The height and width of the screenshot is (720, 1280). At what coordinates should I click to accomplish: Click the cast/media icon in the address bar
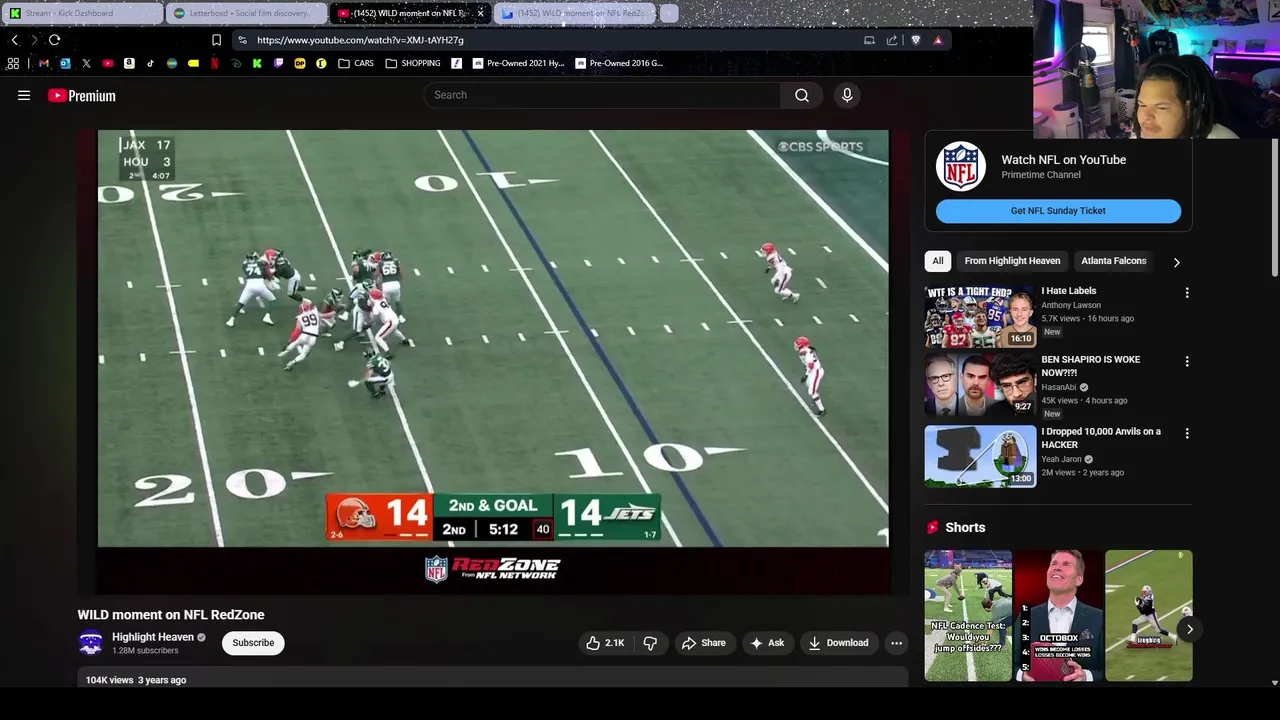[x=869, y=40]
